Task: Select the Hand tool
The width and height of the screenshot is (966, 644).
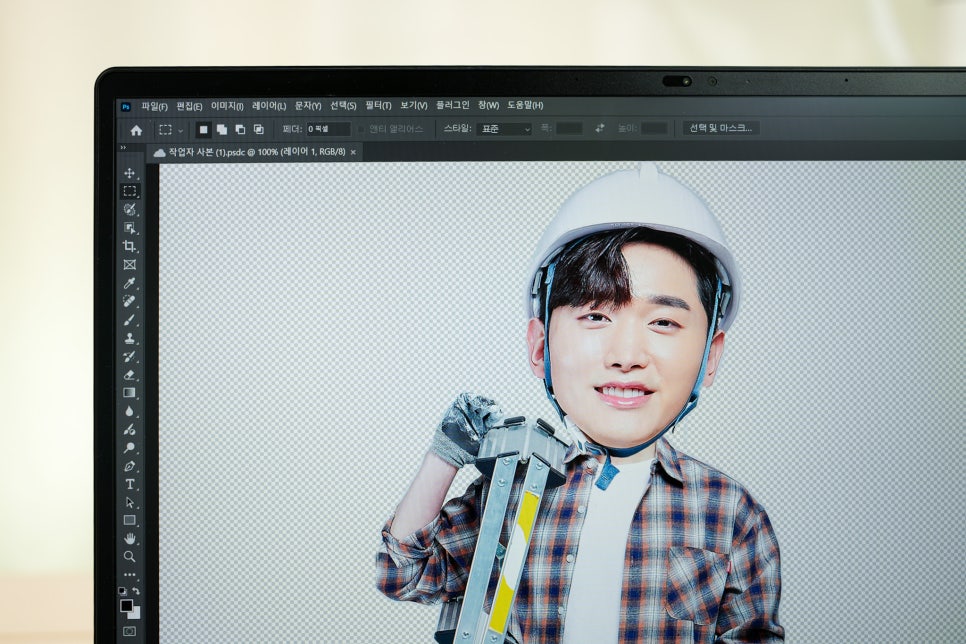Action: (x=129, y=539)
